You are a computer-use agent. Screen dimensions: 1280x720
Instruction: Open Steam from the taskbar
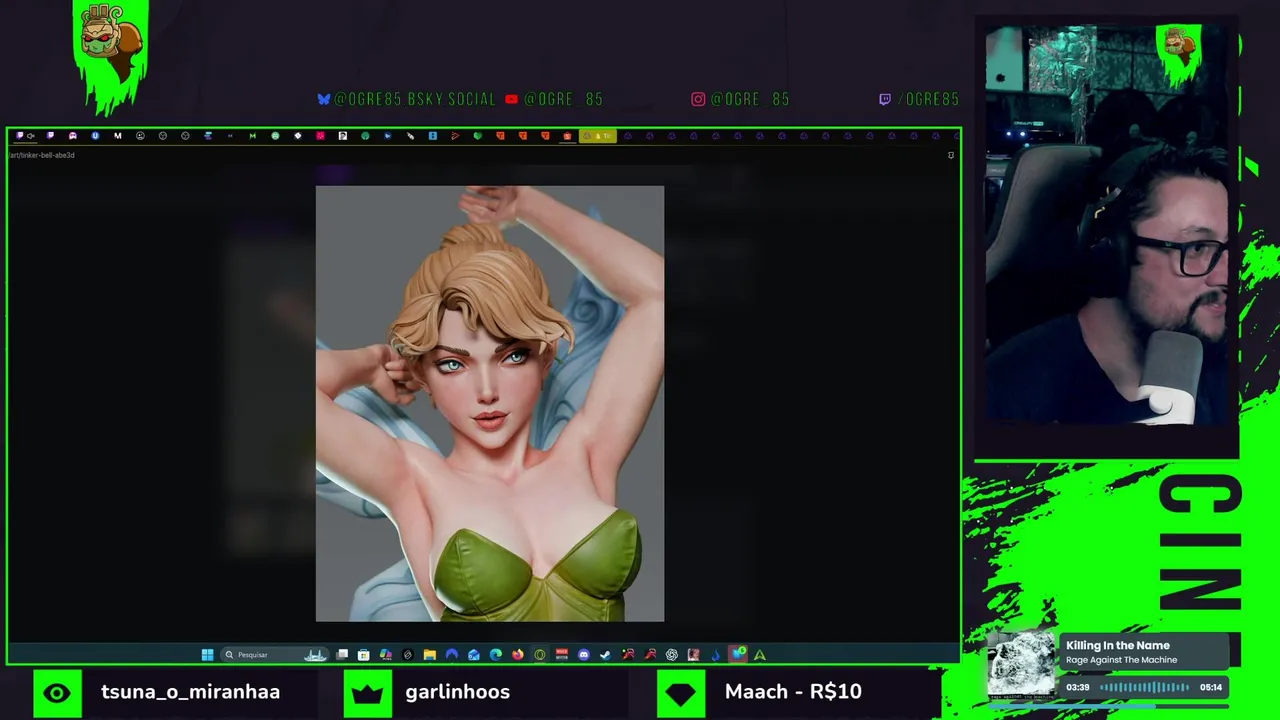tap(605, 655)
